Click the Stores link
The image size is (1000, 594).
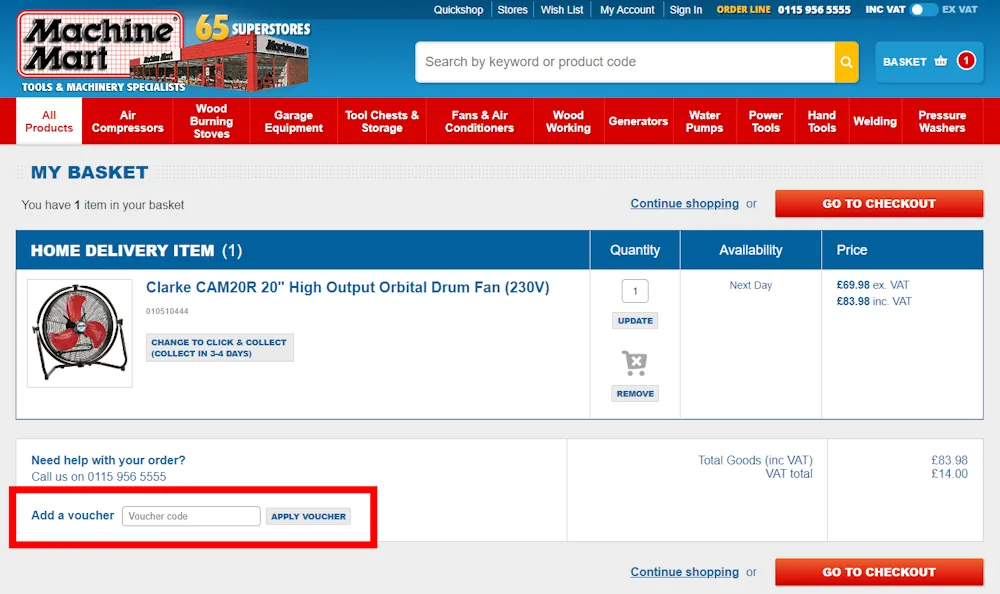(x=512, y=10)
